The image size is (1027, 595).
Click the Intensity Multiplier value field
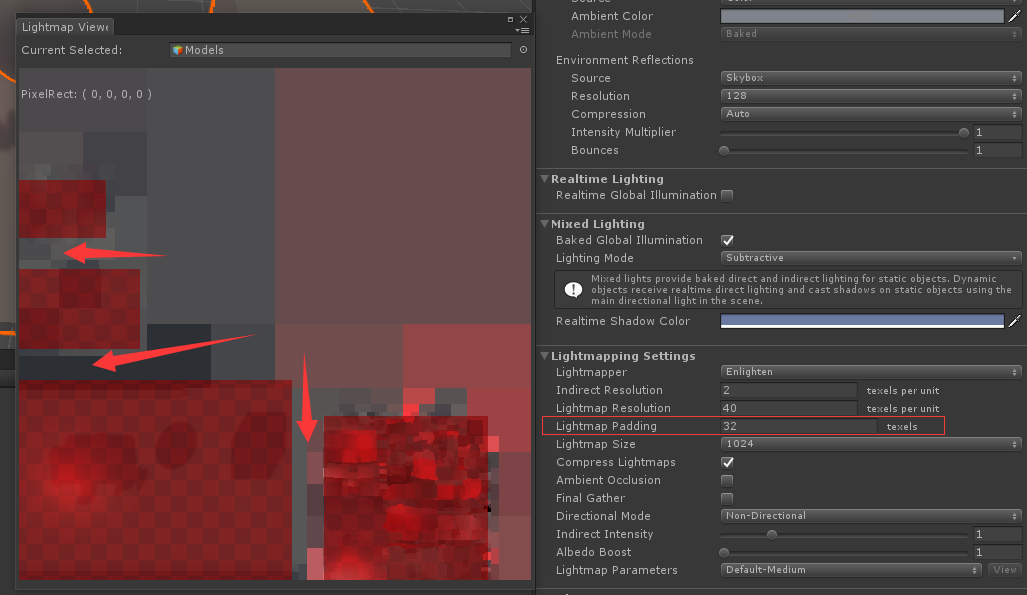coord(998,132)
